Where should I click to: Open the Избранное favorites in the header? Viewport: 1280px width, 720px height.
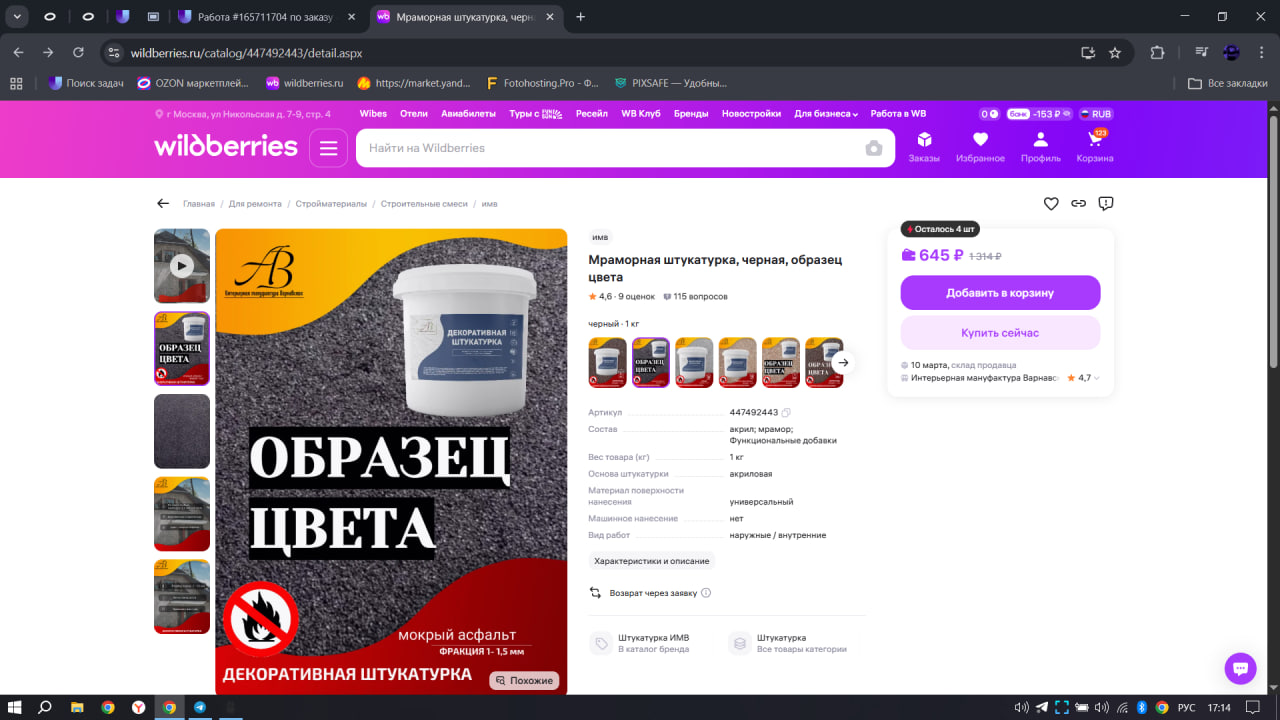980,147
